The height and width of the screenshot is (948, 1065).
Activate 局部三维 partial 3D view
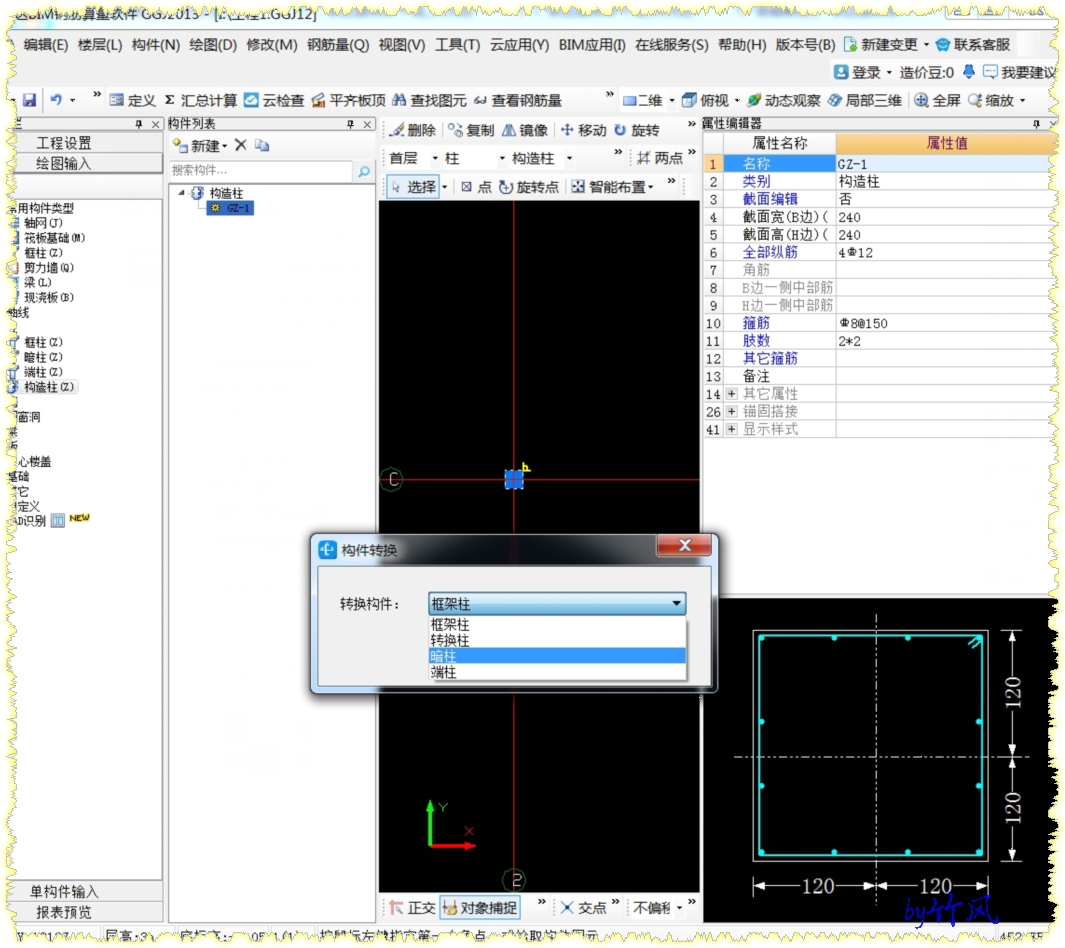(865, 100)
